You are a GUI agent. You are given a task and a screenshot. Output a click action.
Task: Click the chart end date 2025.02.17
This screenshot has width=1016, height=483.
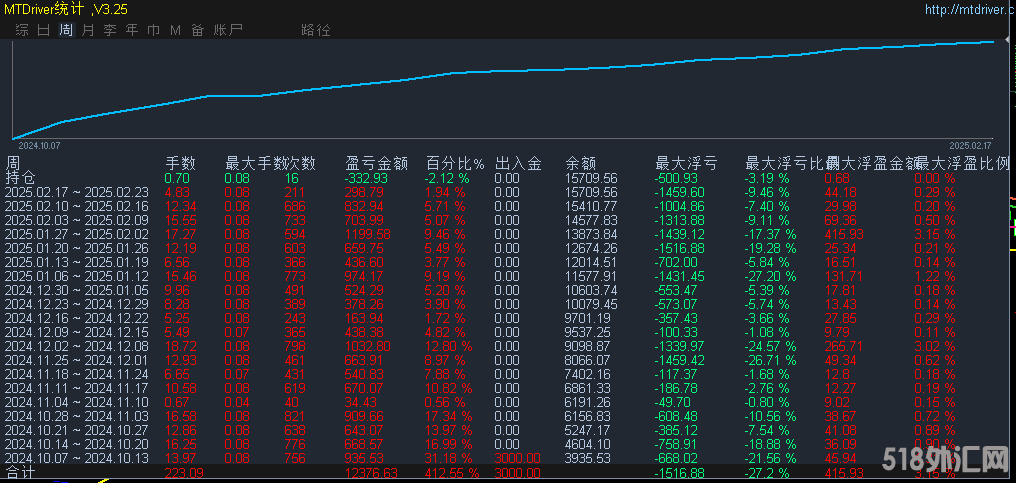(x=971, y=146)
